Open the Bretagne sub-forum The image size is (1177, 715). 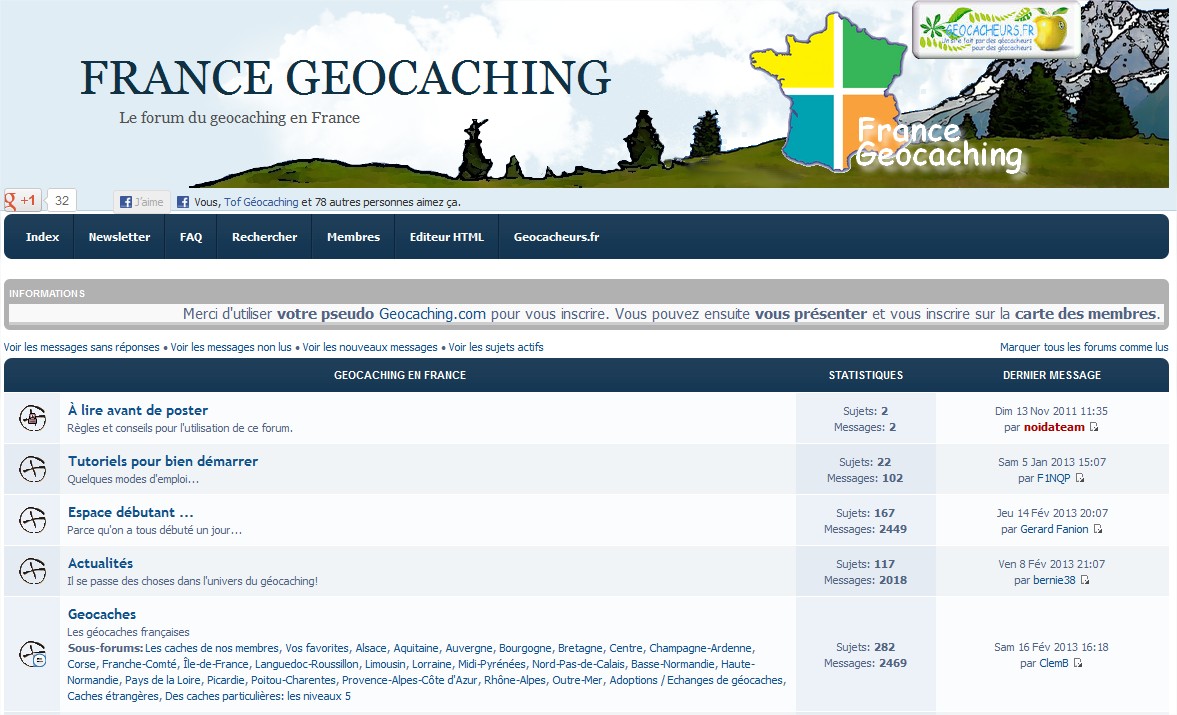click(580, 648)
